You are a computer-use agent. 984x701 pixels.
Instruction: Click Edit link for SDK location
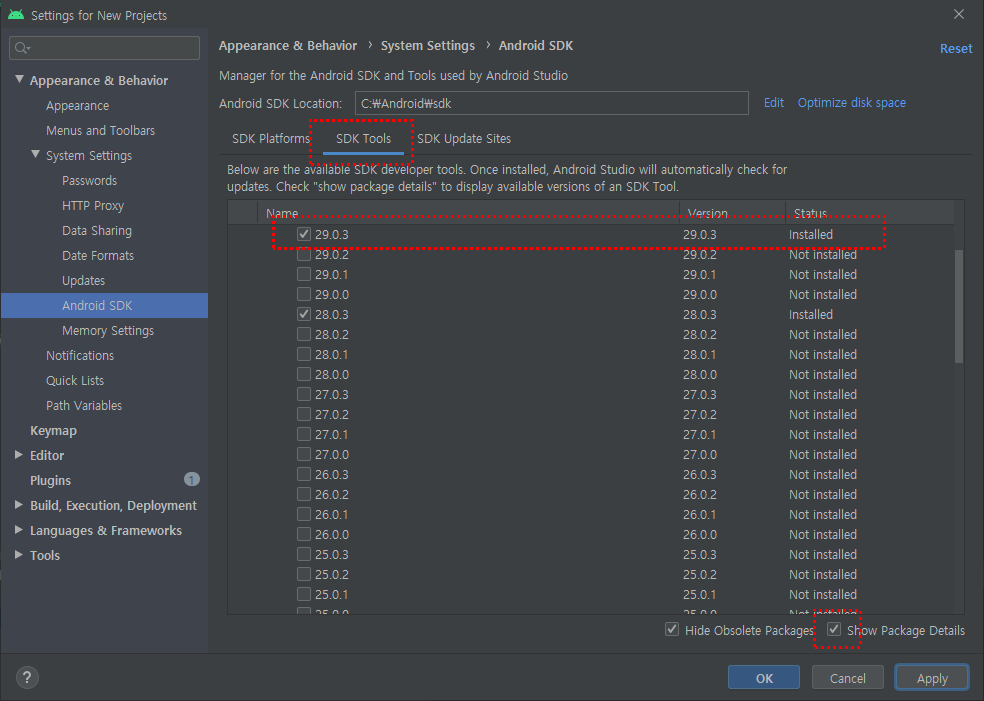[x=773, y=102]
